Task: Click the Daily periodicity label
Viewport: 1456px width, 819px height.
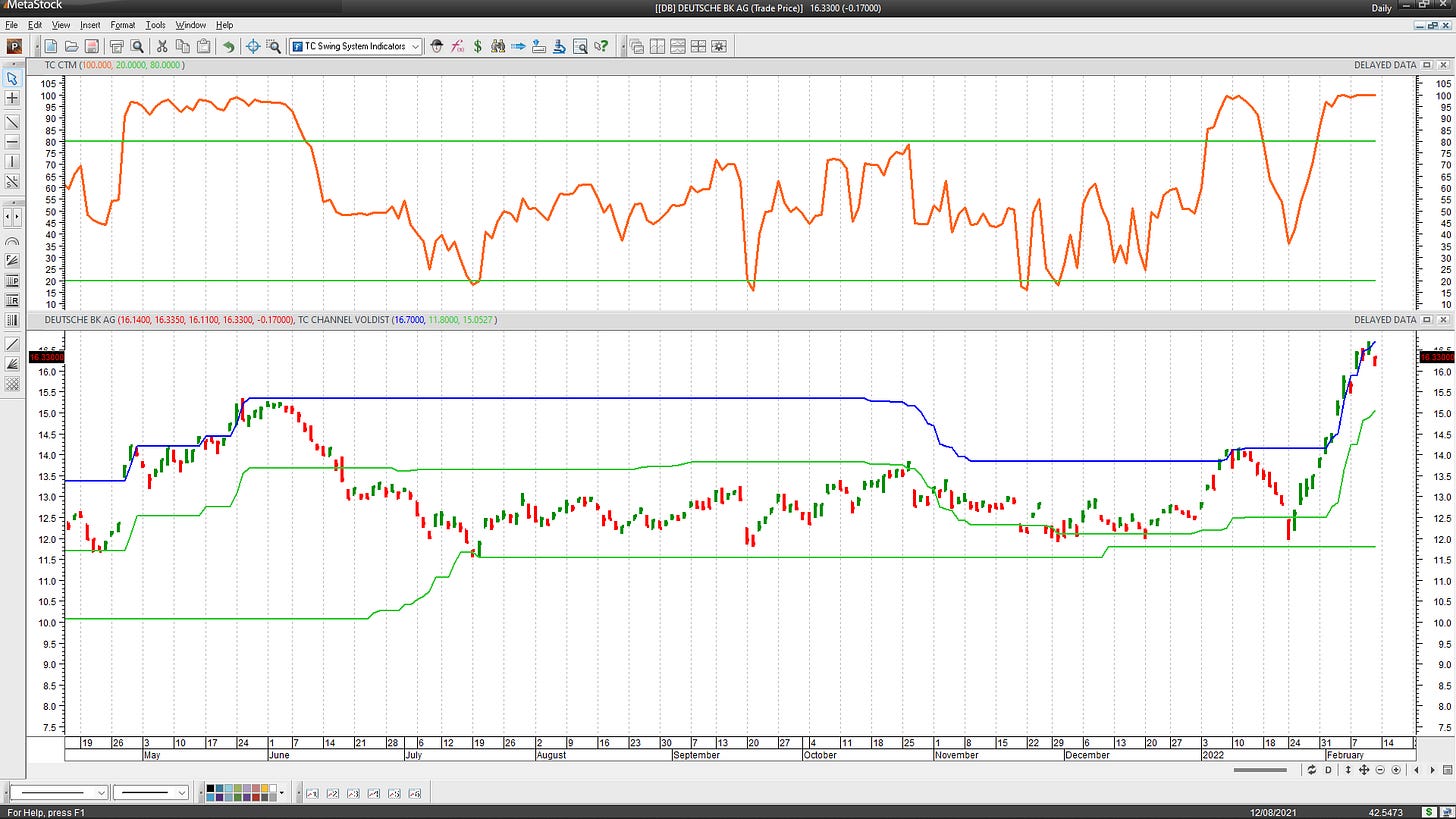Action: [x=1381, y=8]
